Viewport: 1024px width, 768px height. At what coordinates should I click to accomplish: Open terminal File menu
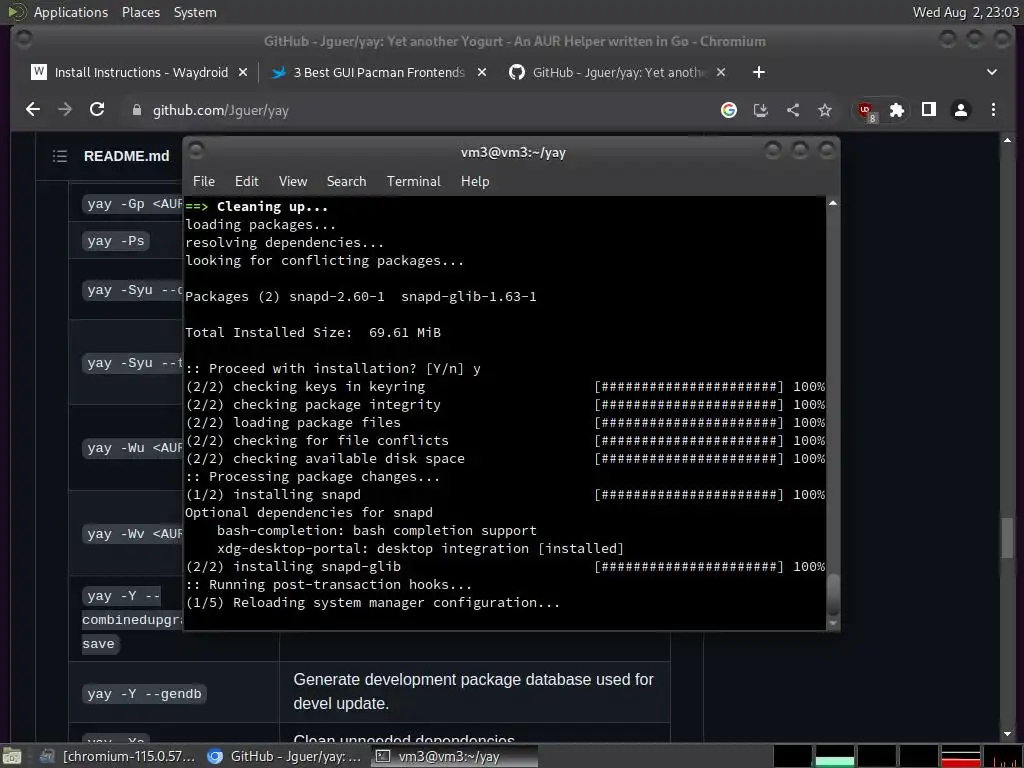click(204, 182)
